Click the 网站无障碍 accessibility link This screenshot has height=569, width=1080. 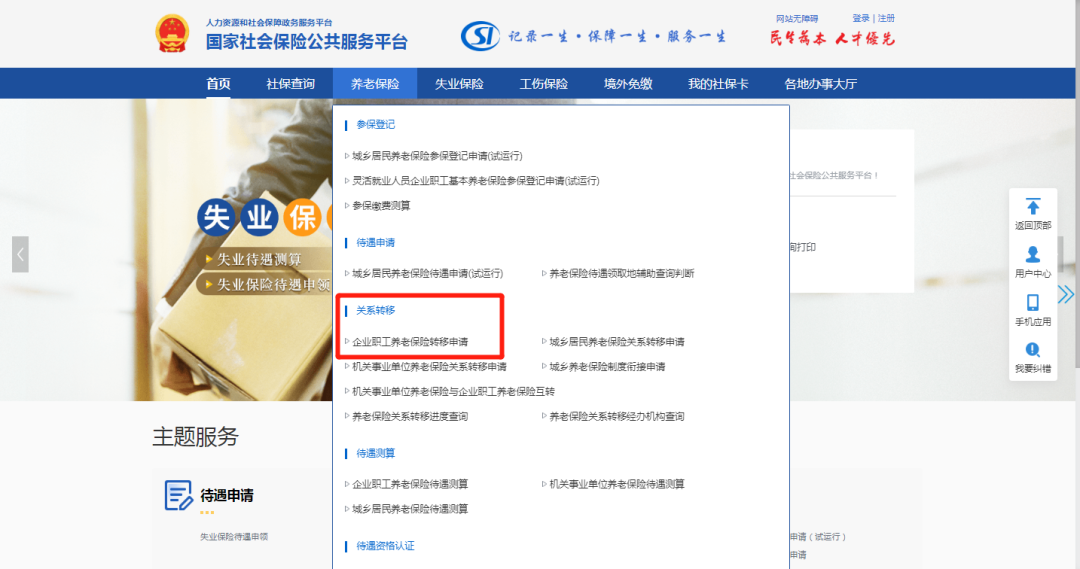coord(797,18)
